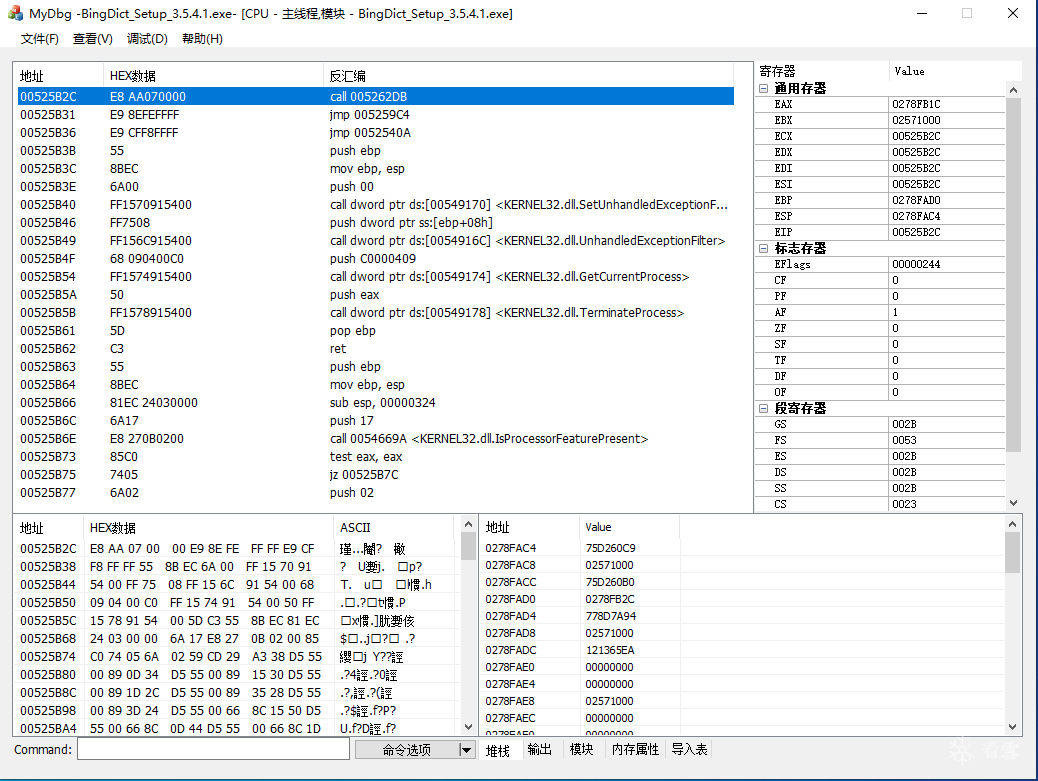The width and height of the screenshot is (1038, 781).
Task: Select the test eax, eax instruction
Action: [375, 457]
